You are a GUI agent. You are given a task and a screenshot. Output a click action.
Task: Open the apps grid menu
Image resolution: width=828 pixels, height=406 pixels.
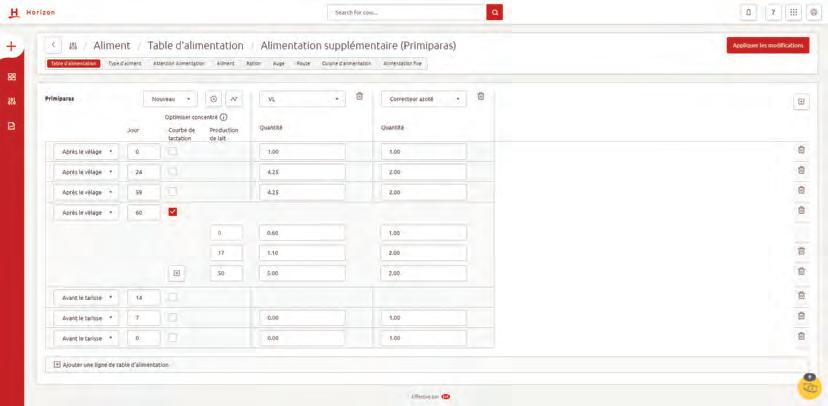[793, 12]
